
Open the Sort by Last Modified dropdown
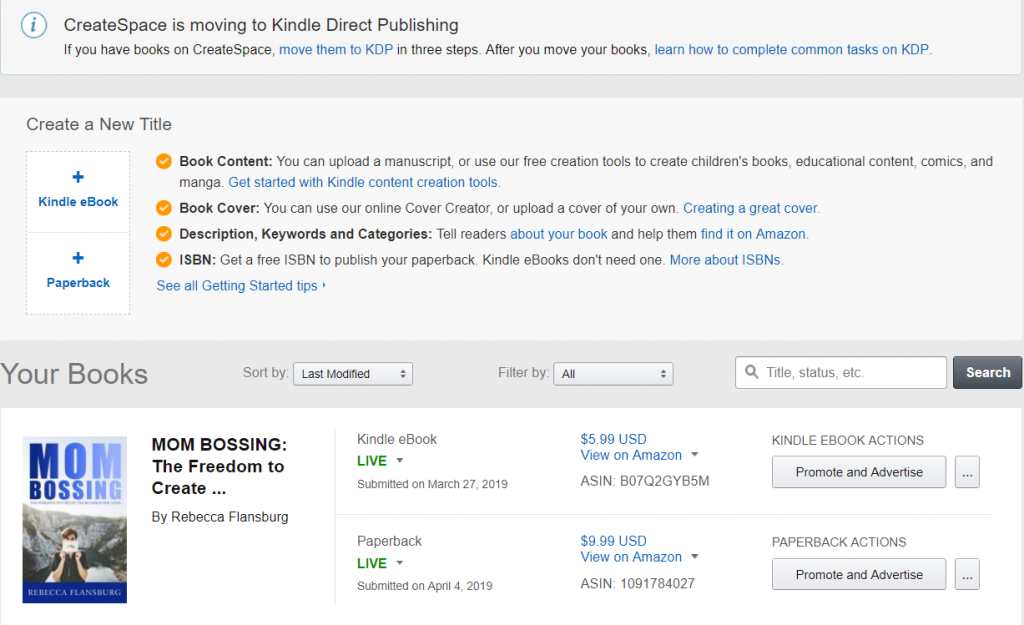(x=353, y=374)
